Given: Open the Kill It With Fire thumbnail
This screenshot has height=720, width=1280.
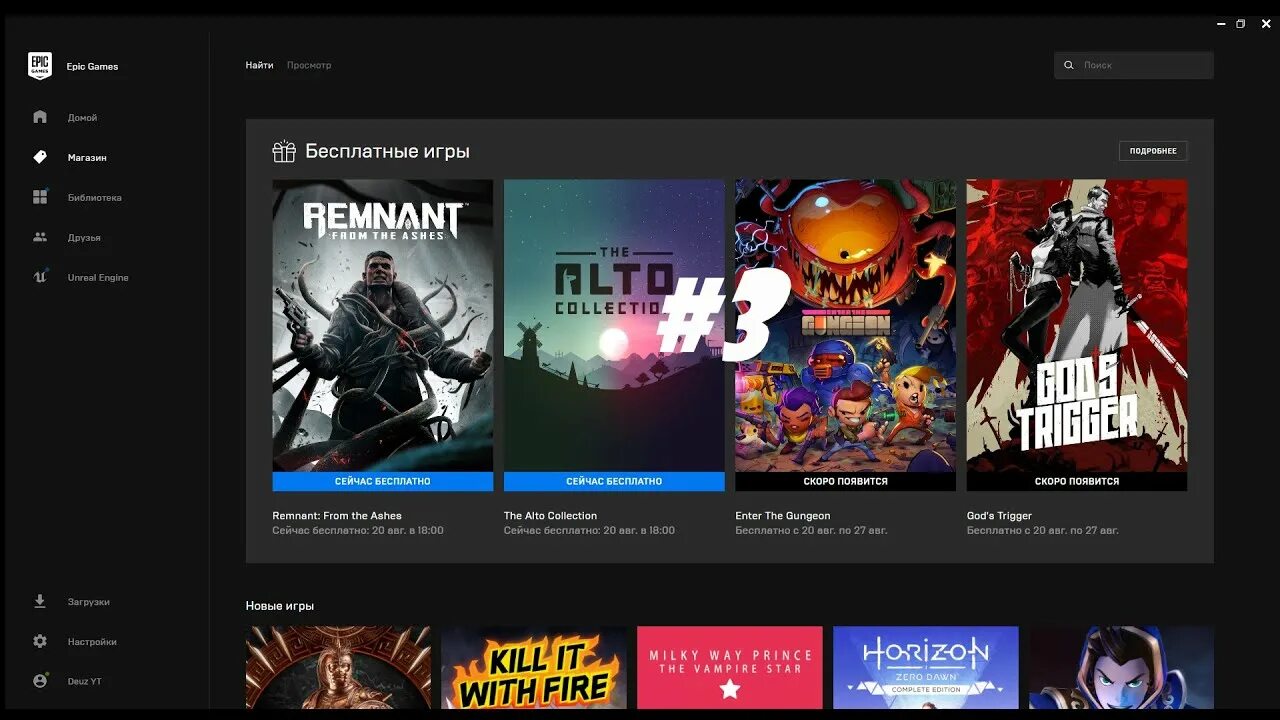Looking at the screenshot, I should [x=534, y=668].
